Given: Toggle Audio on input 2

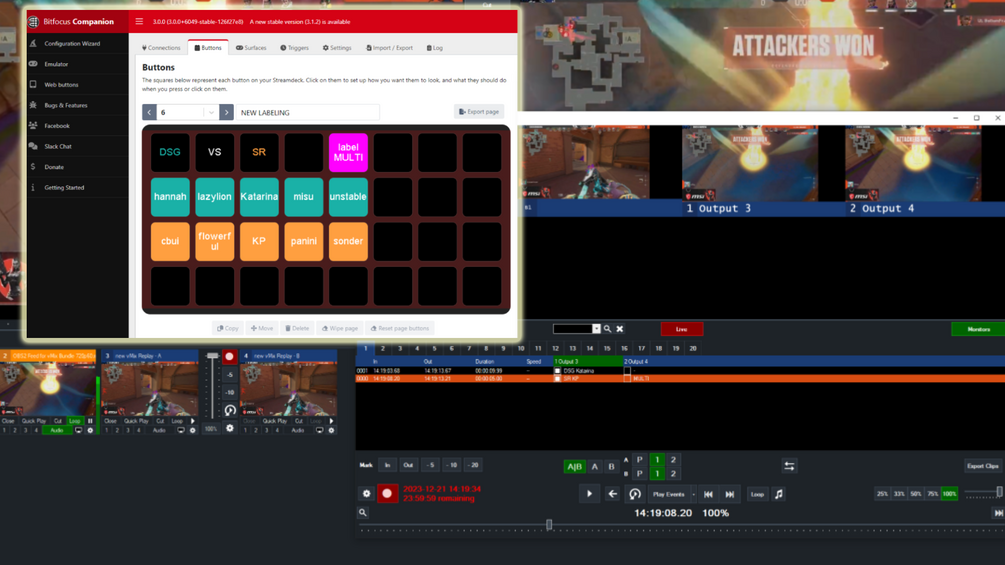Looking at the screenshot, I should click(56, 430).
